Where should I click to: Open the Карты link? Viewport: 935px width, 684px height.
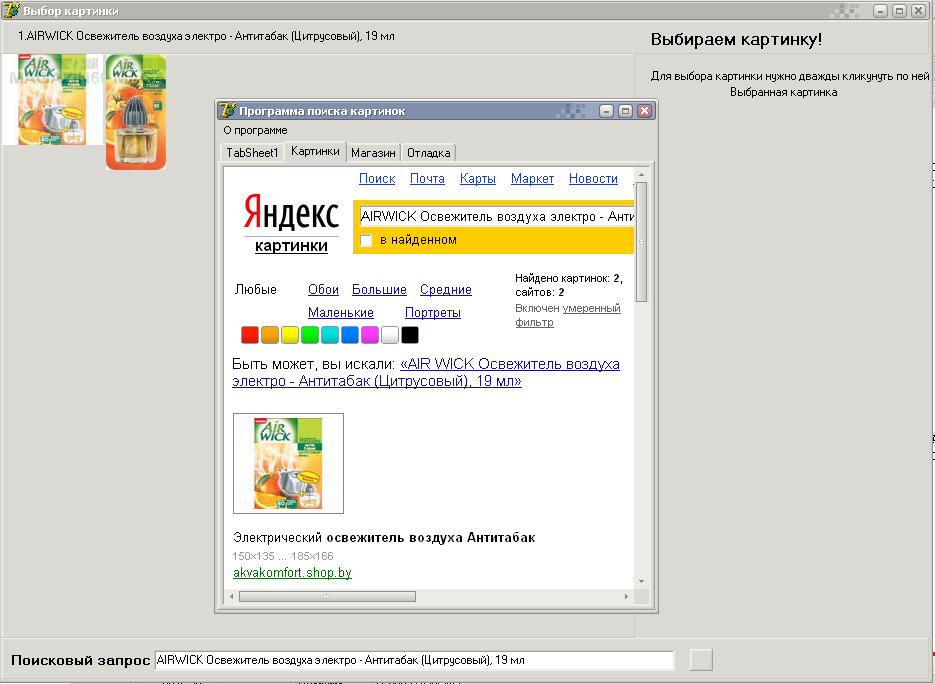click(478, 178)
